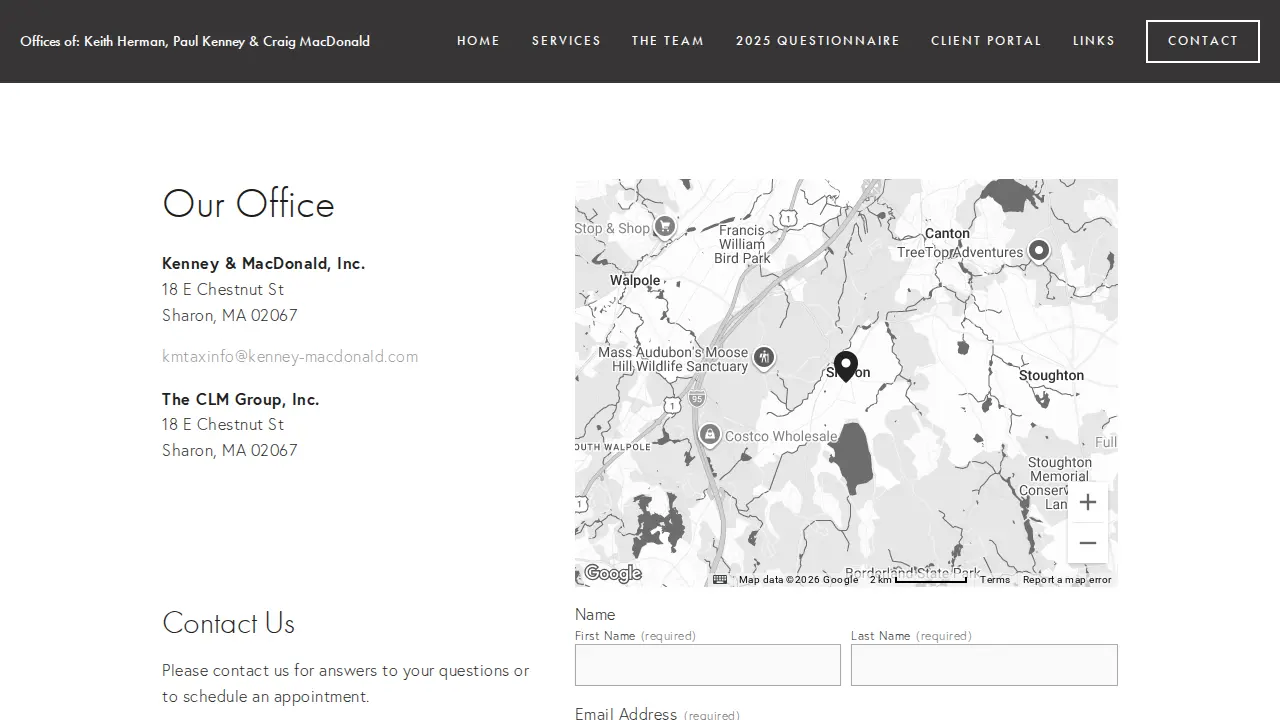Viewport: 1280px width, 720px height.
Task: Click the Canton label on the map
Action: [947, 233]
